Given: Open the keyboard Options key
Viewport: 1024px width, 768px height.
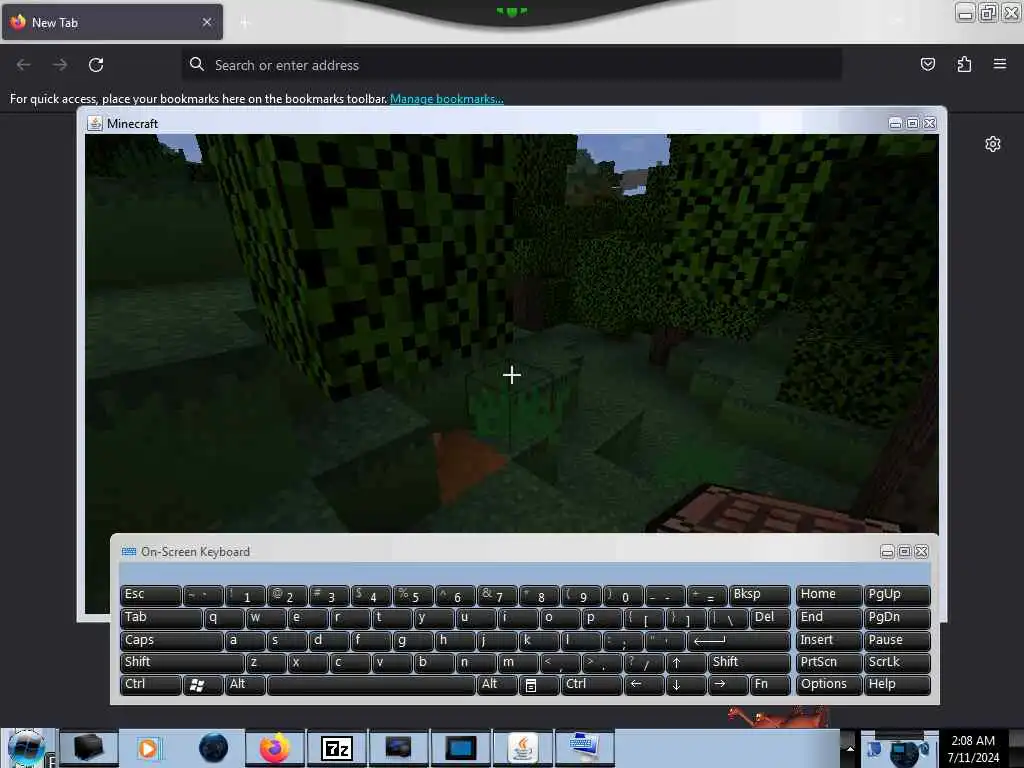Looking at the screenshot, I should [x=829, y=684].
